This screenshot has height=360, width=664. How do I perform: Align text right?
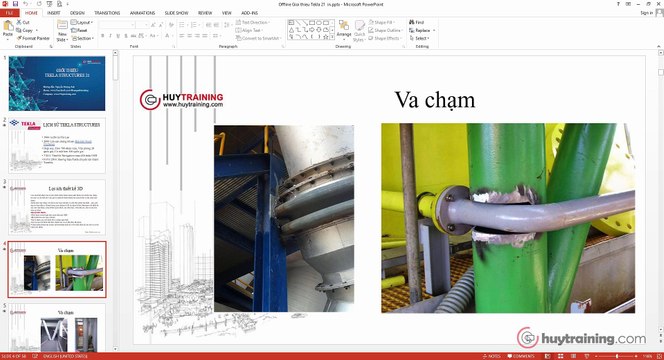[197, 36]
